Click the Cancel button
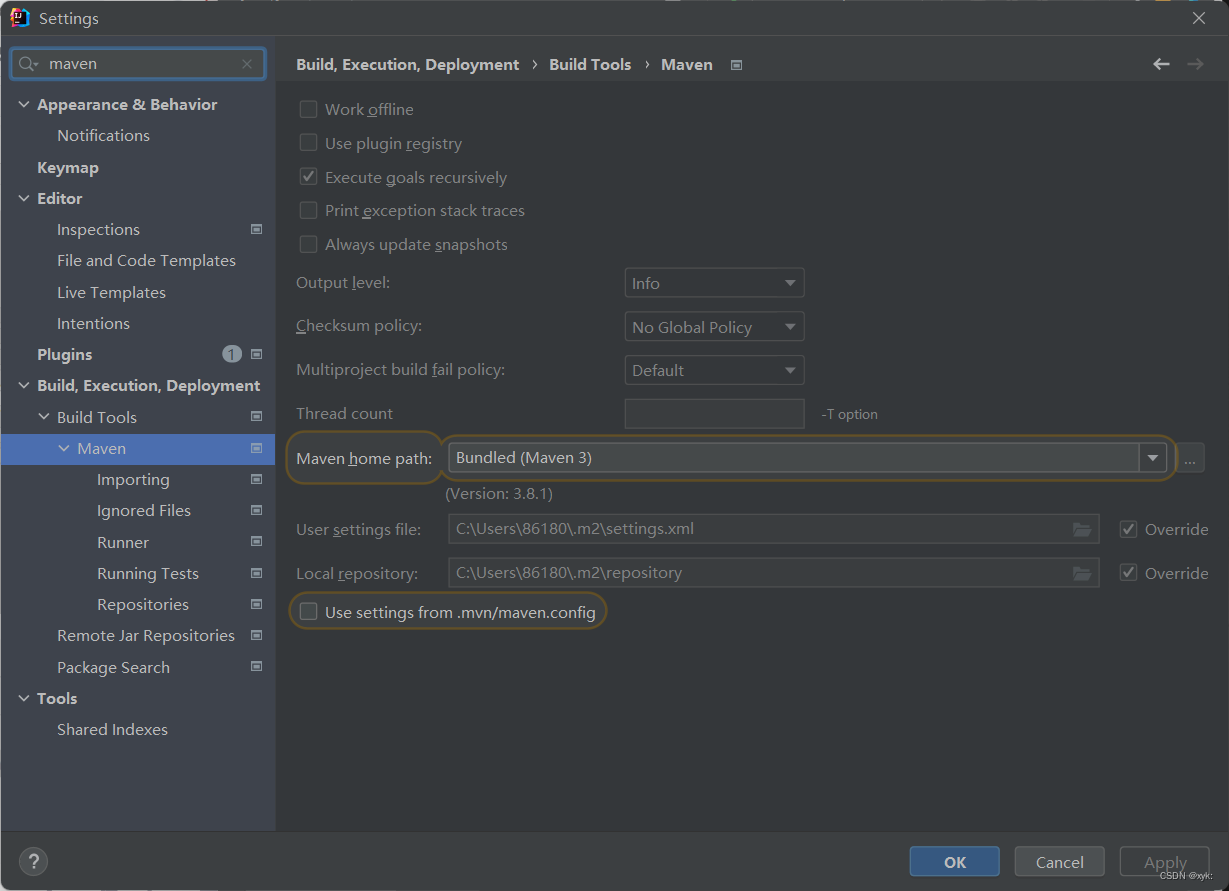Viewport: 1229px width, 891px height. pos(1059,862)
